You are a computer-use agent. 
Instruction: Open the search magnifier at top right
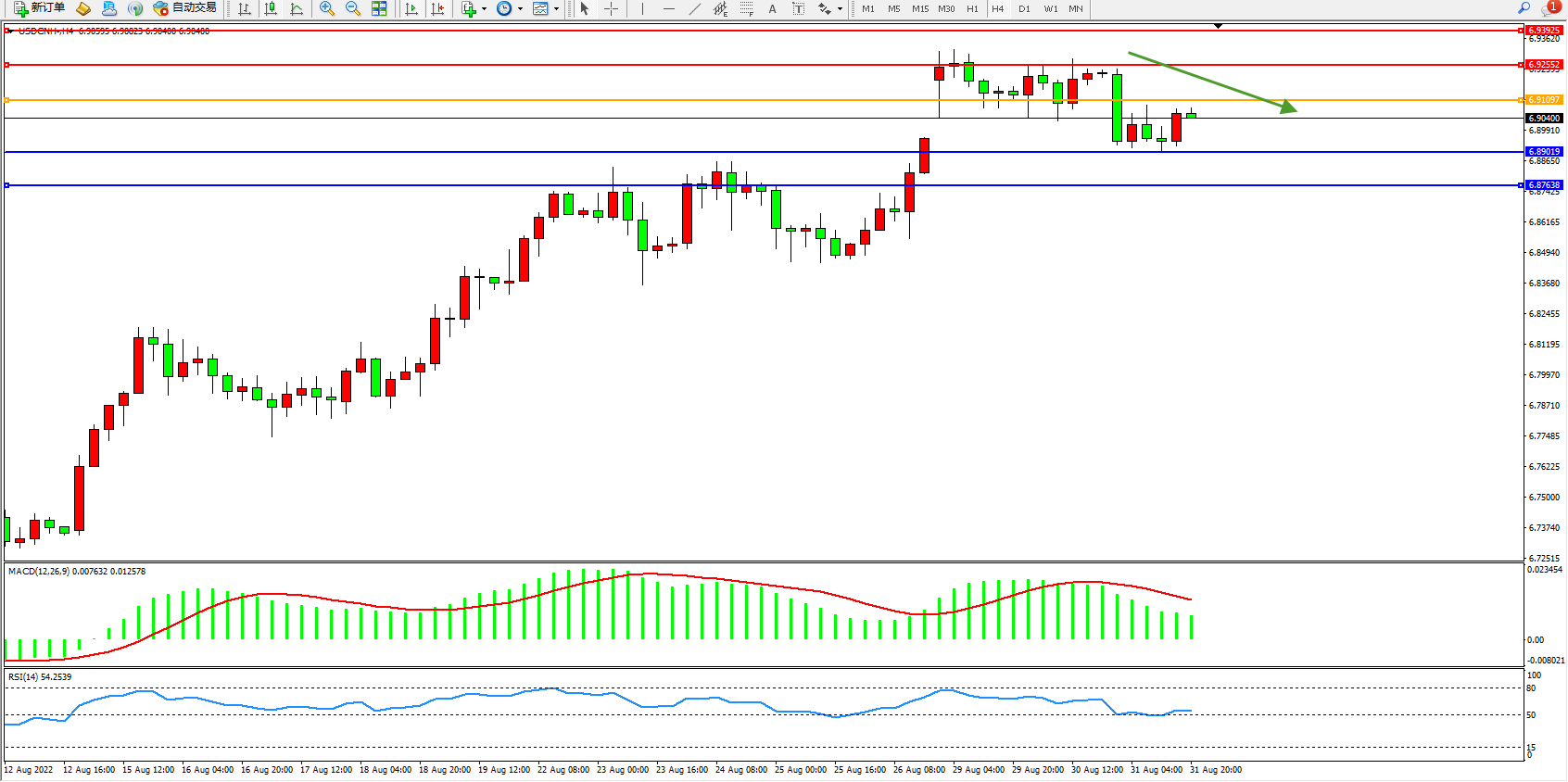1524,8
